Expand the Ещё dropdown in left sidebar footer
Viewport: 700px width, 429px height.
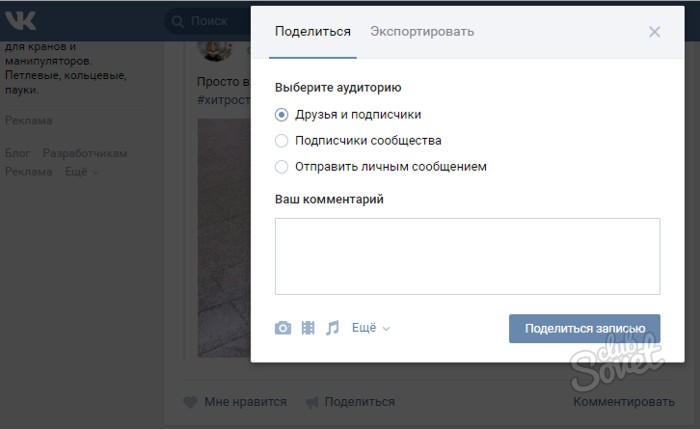click(82, 172)
